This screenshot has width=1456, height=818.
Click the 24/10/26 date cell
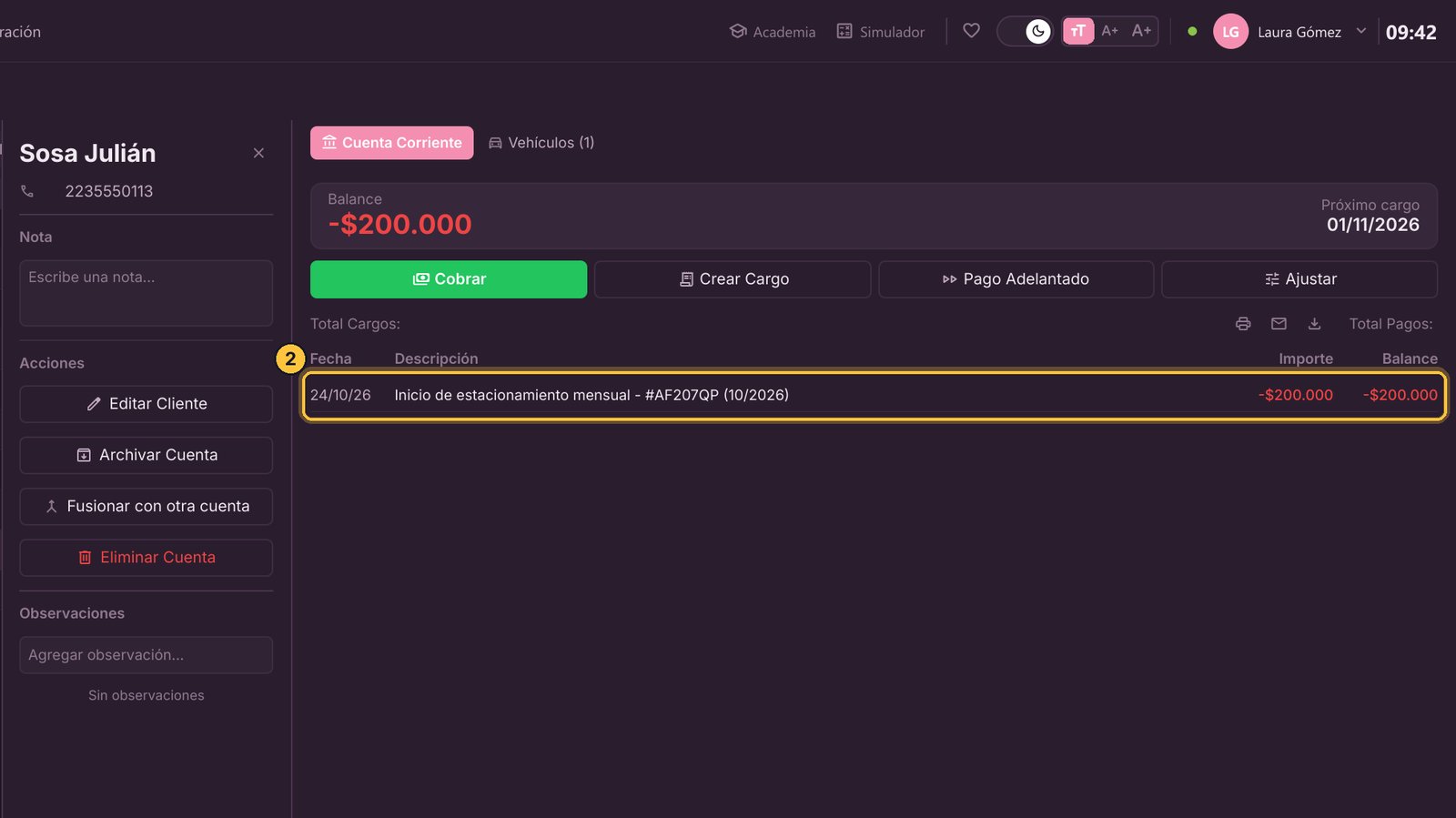[340, 395]
